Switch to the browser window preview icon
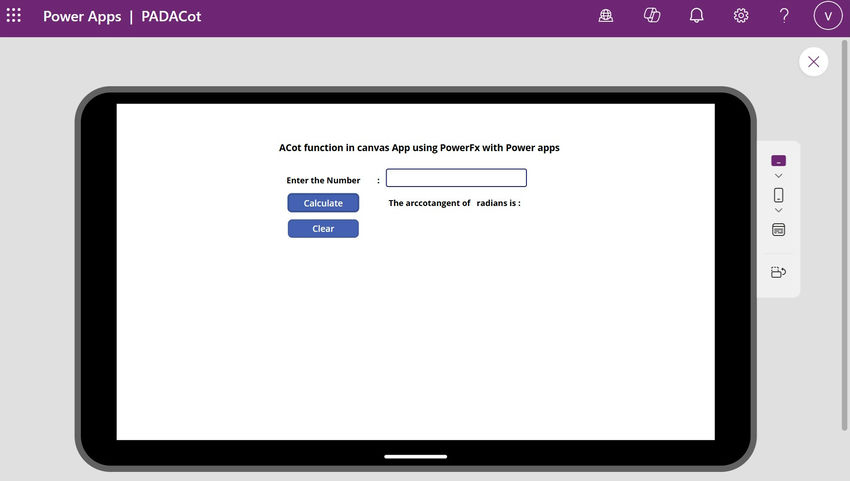Viewport: 850px width, 481px height. coord(778,229)
